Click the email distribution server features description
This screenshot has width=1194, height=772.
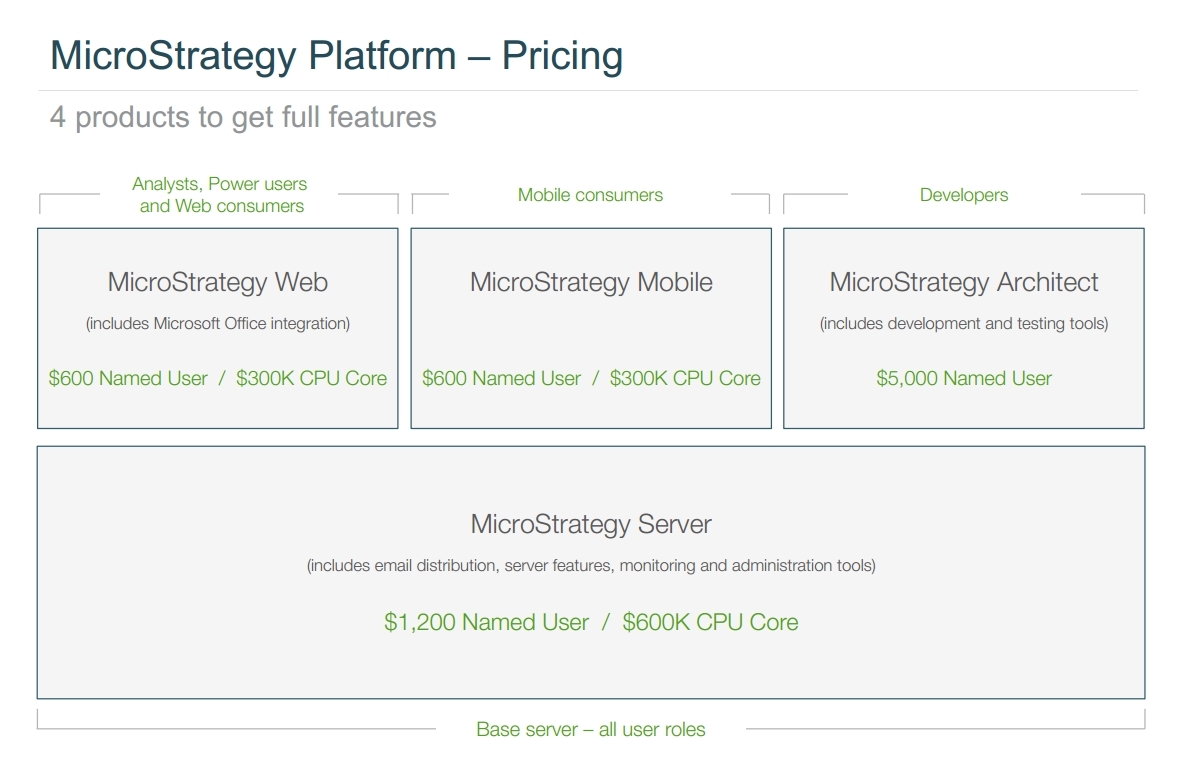point(591,565)
